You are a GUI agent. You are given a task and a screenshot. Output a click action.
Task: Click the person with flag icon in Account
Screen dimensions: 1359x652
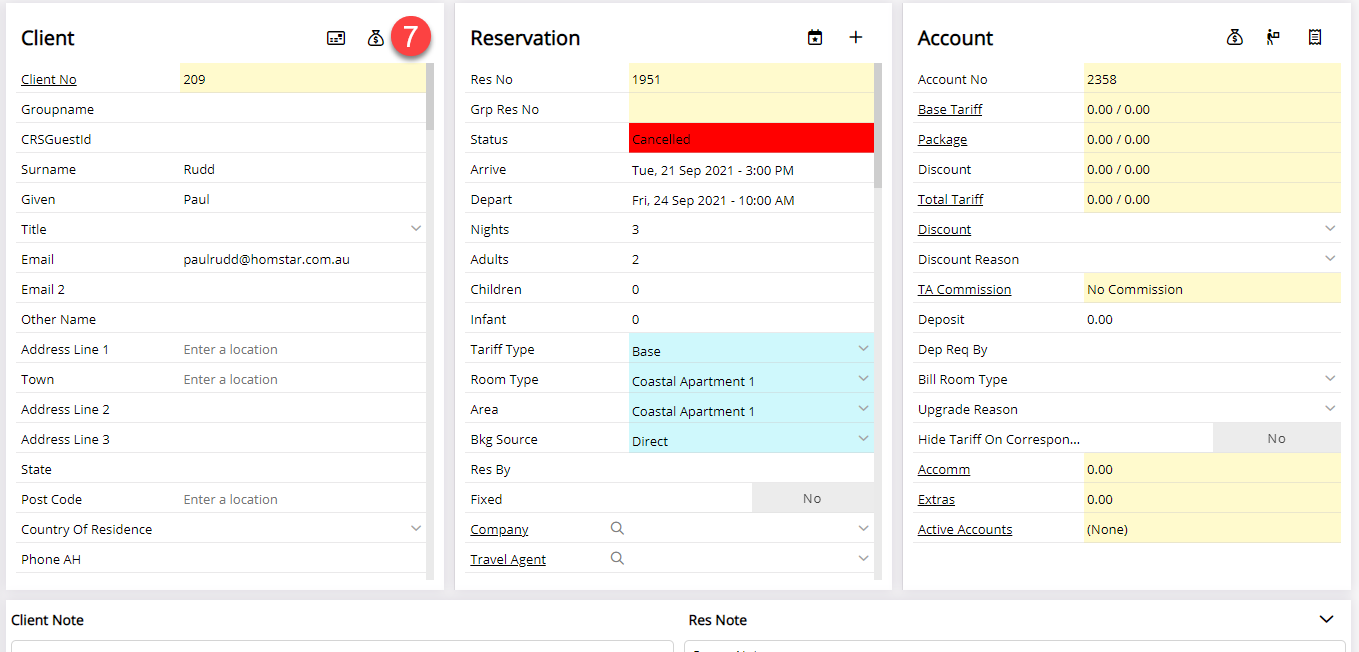coord(1273,38)
